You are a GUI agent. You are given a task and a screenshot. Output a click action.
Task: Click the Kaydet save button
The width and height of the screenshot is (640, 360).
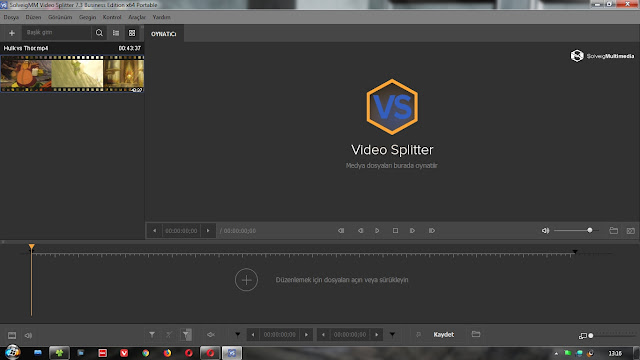point(444,335)
